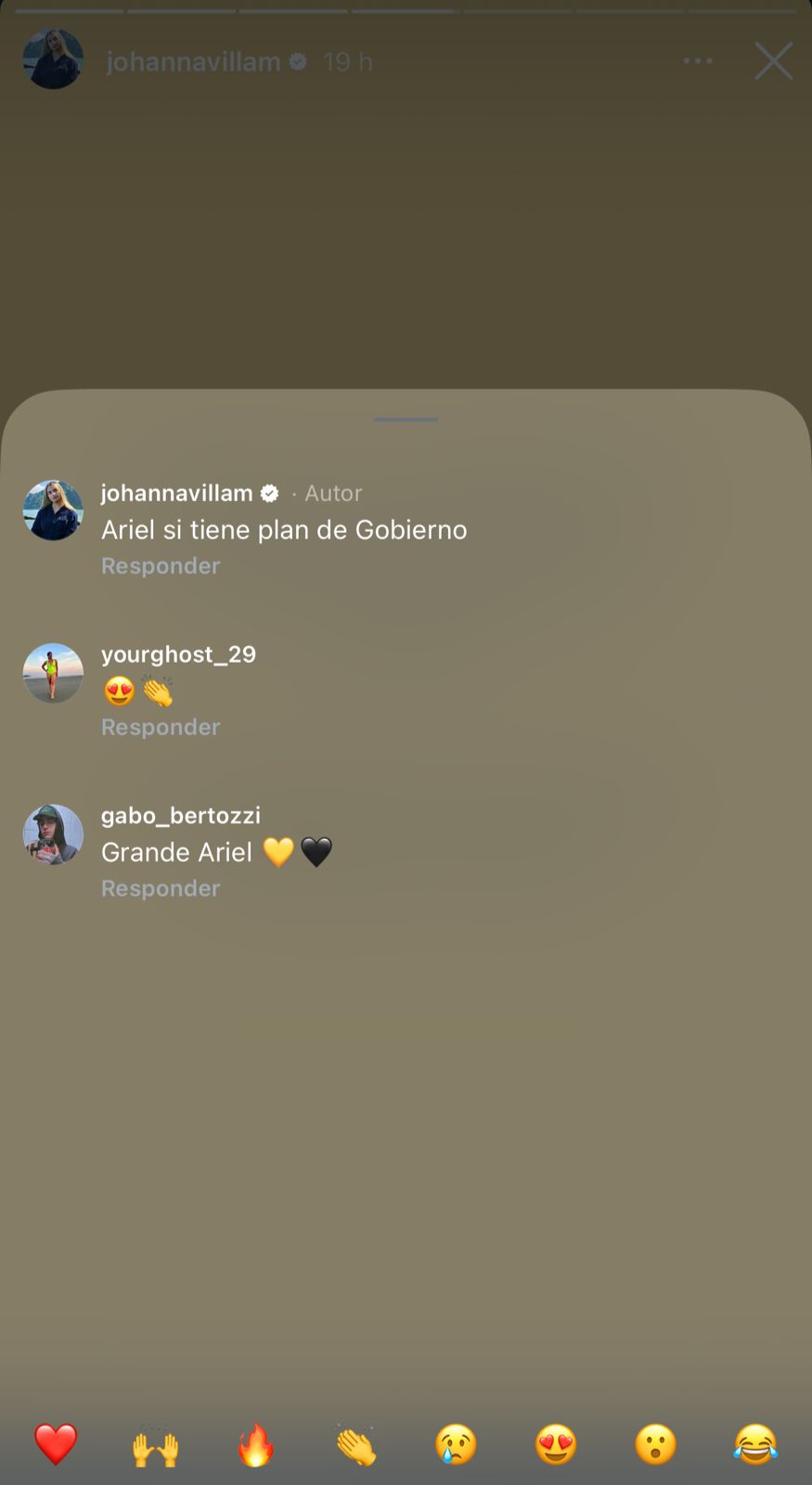Close the story with the X
The width and height of the screenshot is (812, 1485).
pyautogui.click(x=773, y=61)
